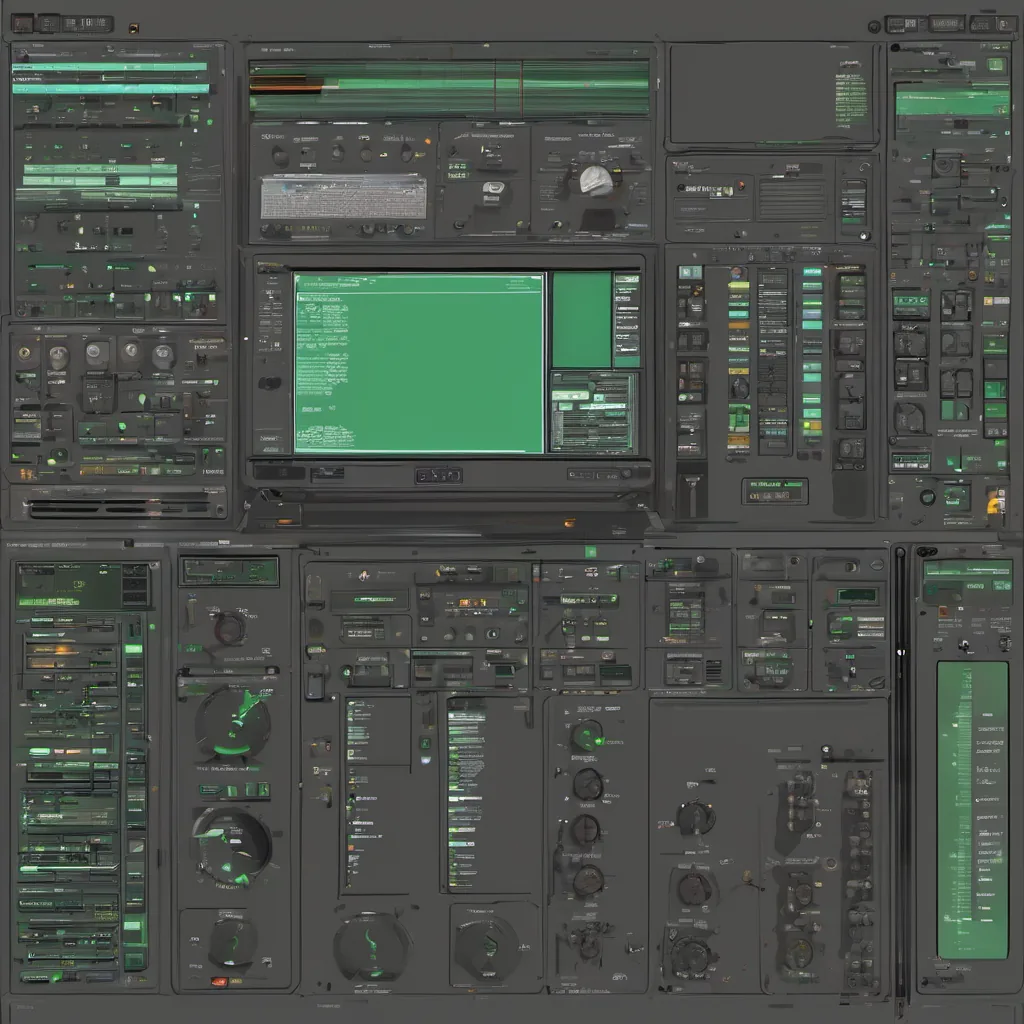Select the solid green square beside the main monitor
The image size is (1024, 1024).
click(581, 320)
